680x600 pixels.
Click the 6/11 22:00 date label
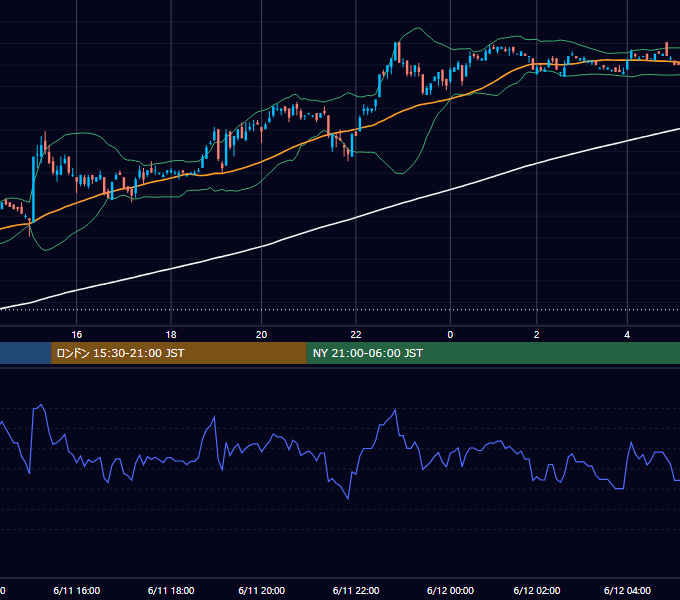pos(356,590)
